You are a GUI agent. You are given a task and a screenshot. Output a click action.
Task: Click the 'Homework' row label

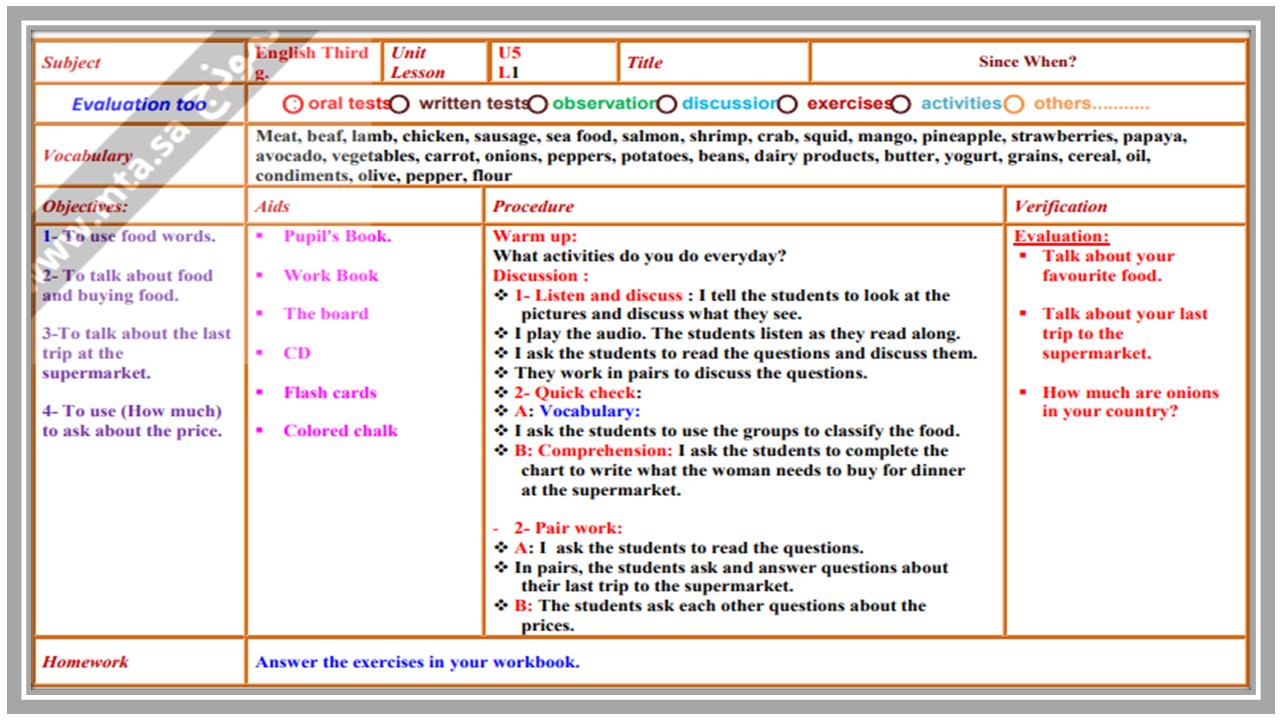pyautogui.click(x=86, y=662)
